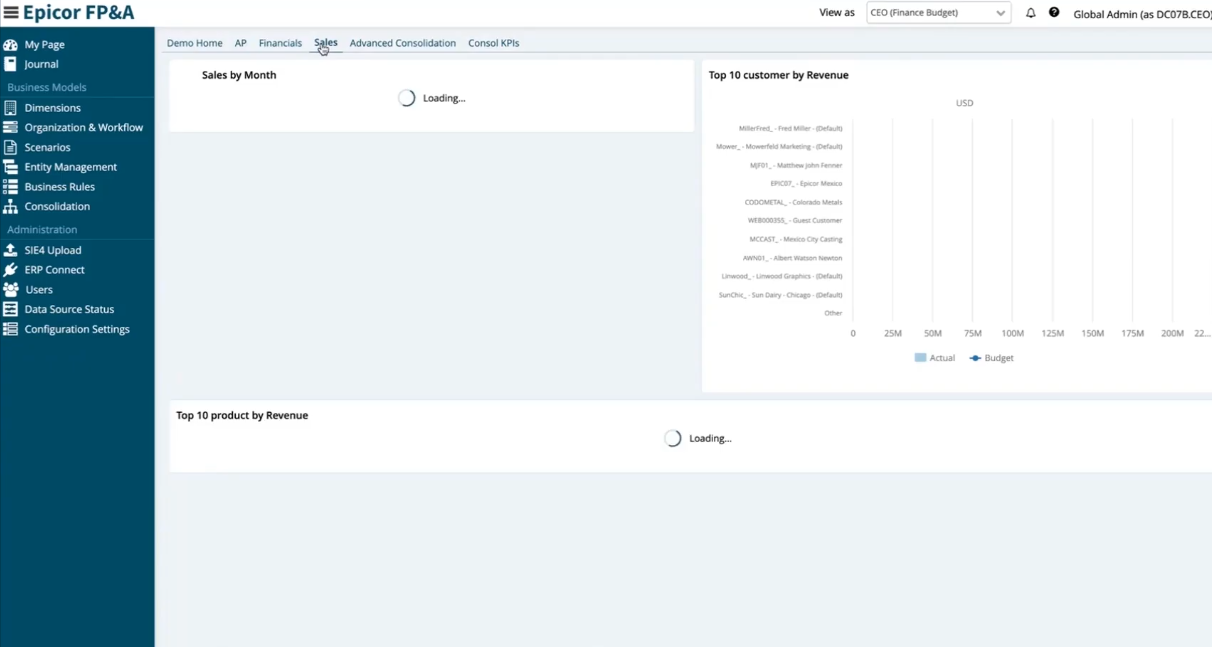
Task: Click 'Mower_ - Mowerfeld Marketing' chart label
Action: (x=779, y=147)
